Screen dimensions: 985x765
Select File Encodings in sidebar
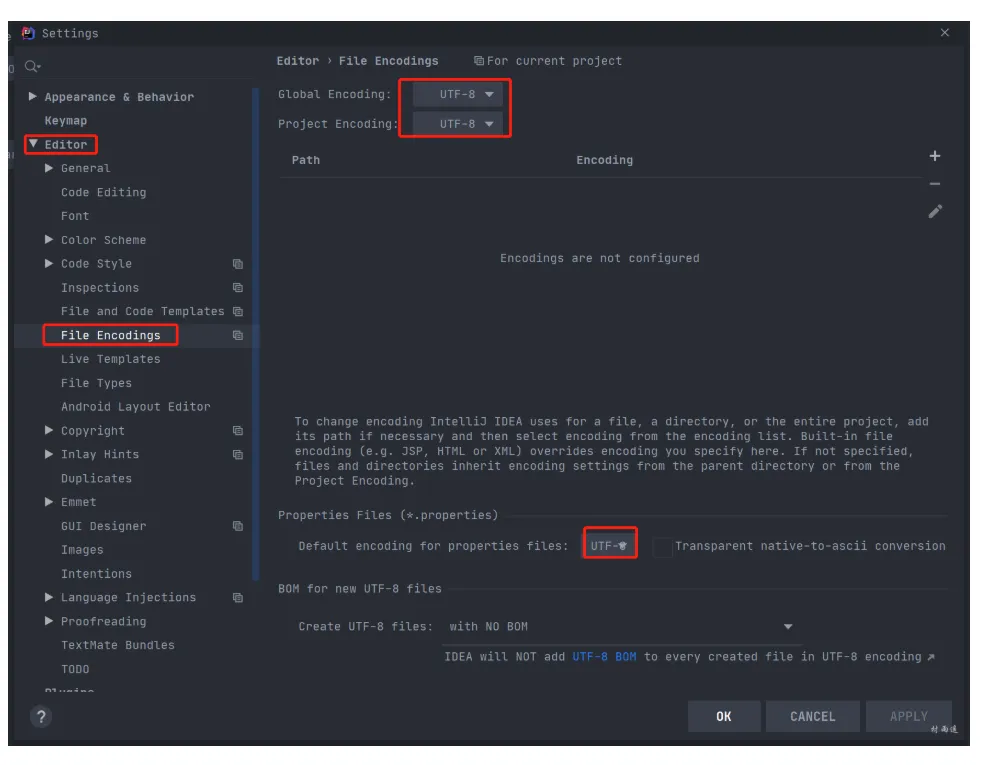(x=111, y=335)
